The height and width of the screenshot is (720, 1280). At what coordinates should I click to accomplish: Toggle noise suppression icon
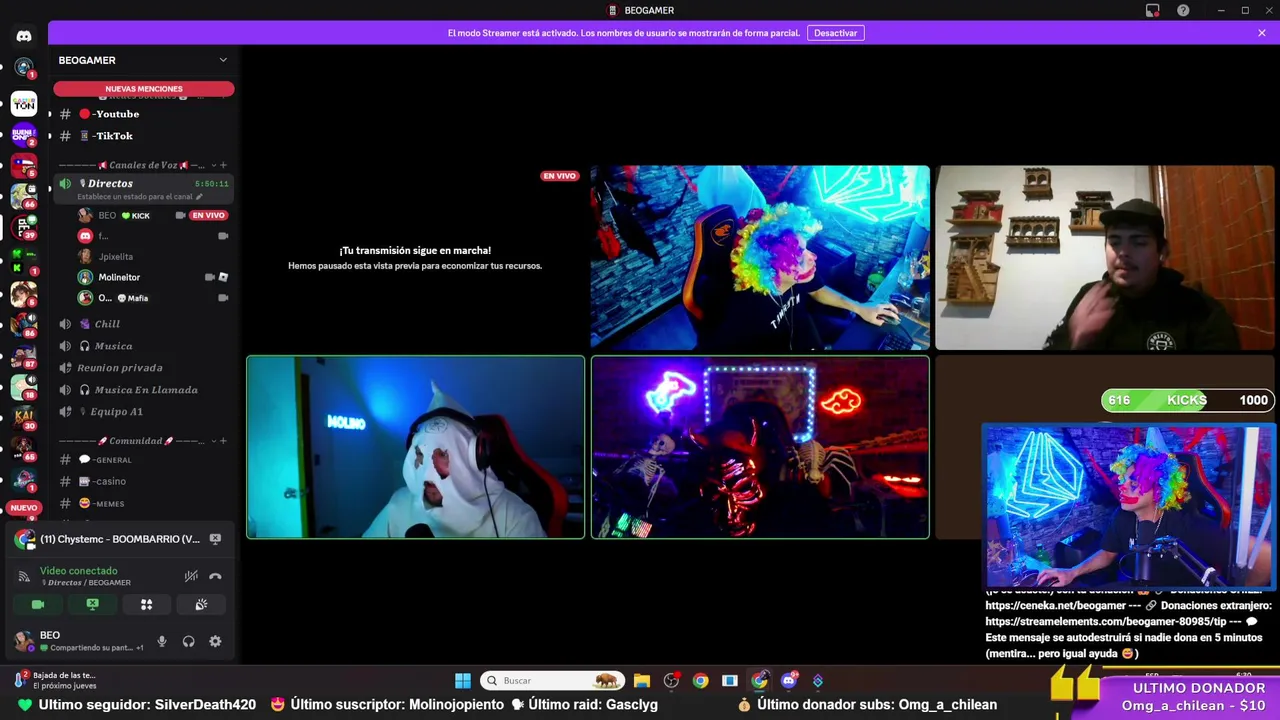(191, 576)
